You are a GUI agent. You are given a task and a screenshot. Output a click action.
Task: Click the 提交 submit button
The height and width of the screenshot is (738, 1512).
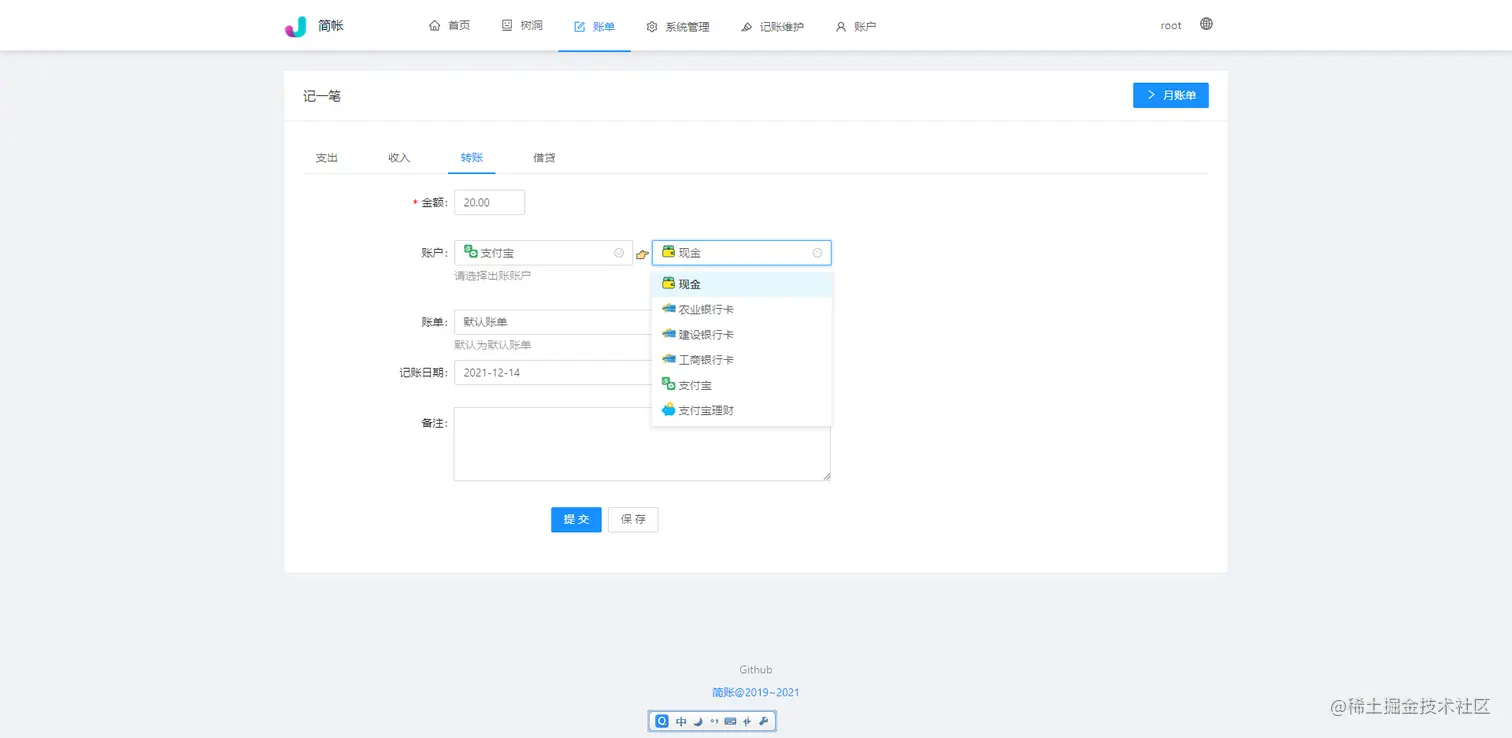click(576, 519)
